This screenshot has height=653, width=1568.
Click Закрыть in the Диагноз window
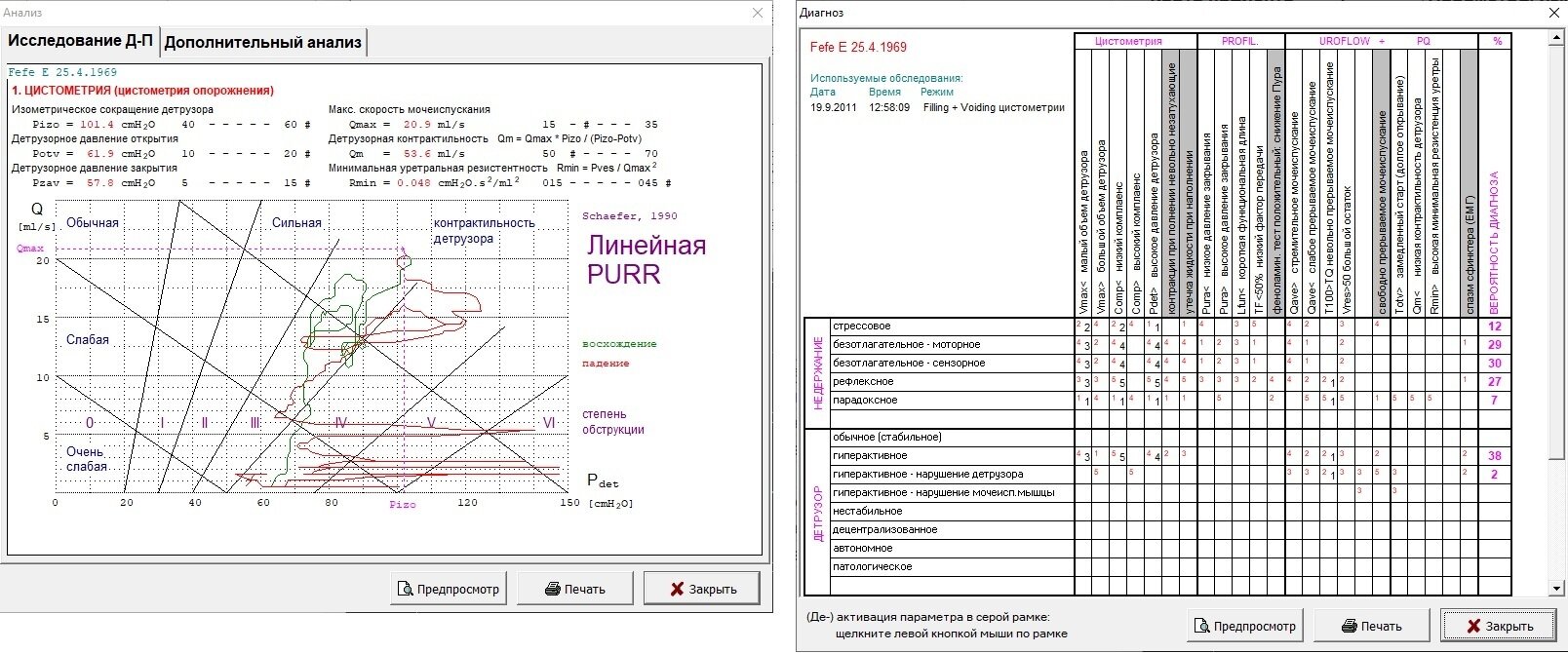click(1500, 626)
